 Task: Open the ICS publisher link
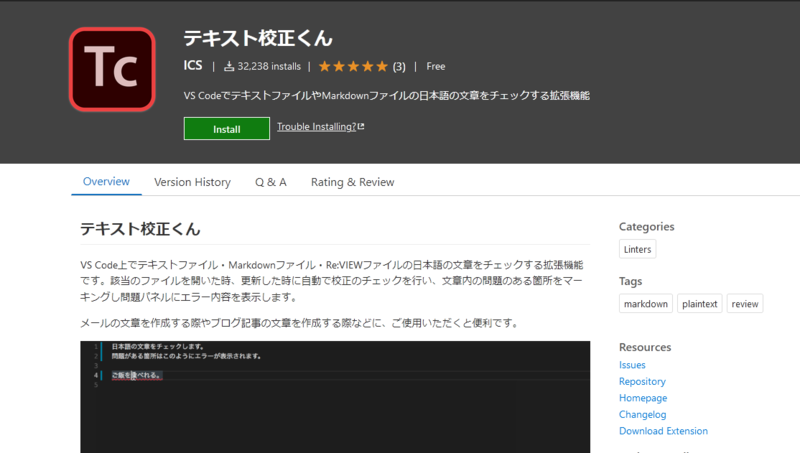click(193, 66)
